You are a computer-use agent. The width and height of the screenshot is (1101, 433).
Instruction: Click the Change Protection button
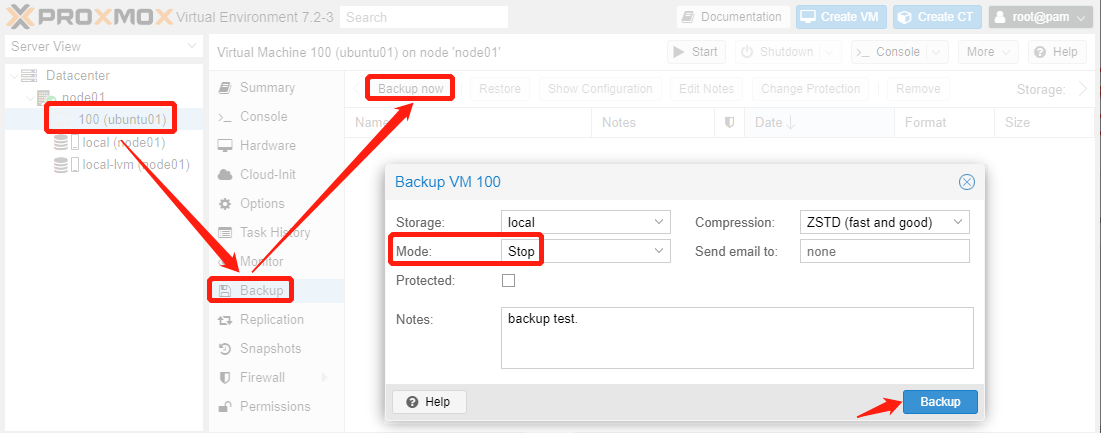pos(810,88)
